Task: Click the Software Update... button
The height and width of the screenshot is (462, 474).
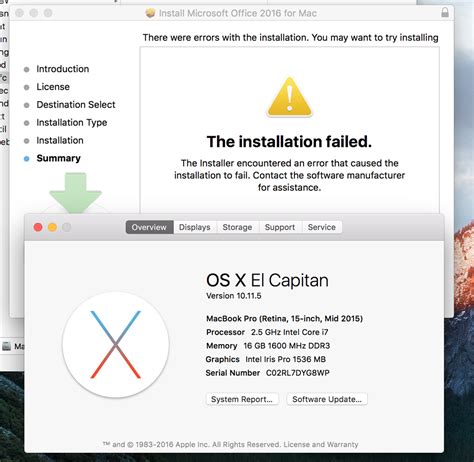Action: (327, 399)
